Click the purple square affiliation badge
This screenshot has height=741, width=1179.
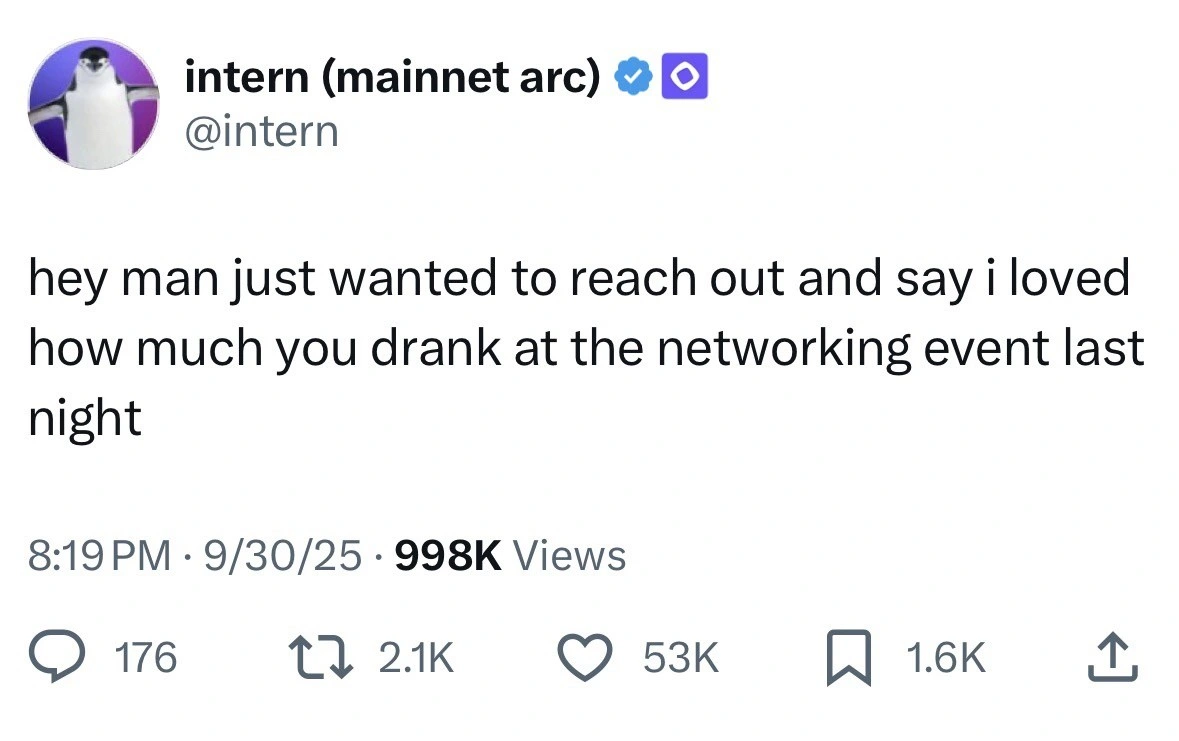click(x=688, y=79)
